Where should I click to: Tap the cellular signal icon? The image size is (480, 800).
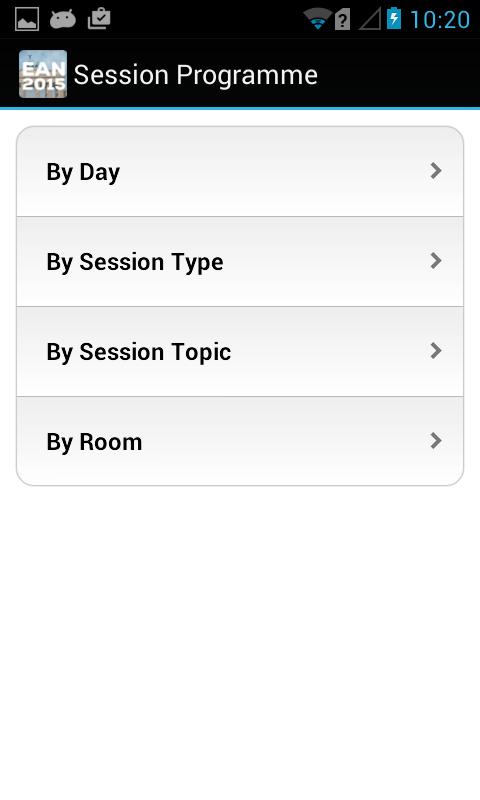370,19
